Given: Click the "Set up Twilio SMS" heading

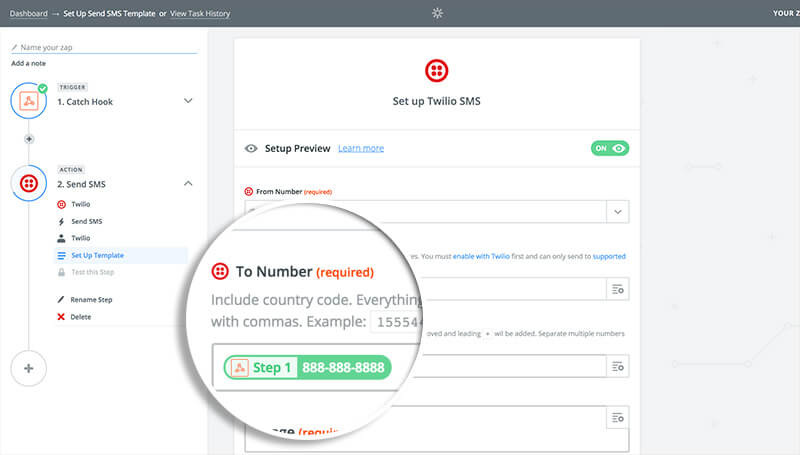Looking at the screenshot, I should [x=436, y=101].
